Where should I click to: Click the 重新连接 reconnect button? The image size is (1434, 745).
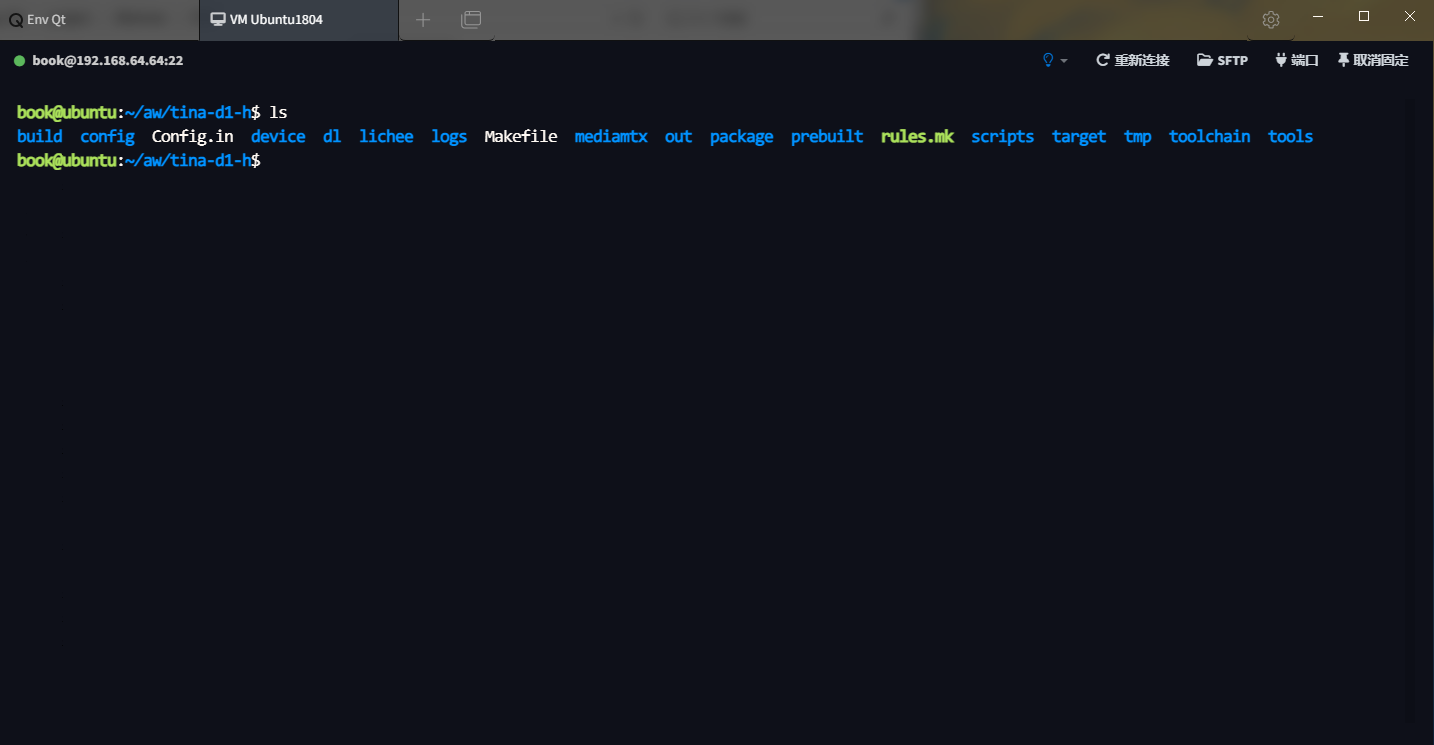(x=1133, y=60)
